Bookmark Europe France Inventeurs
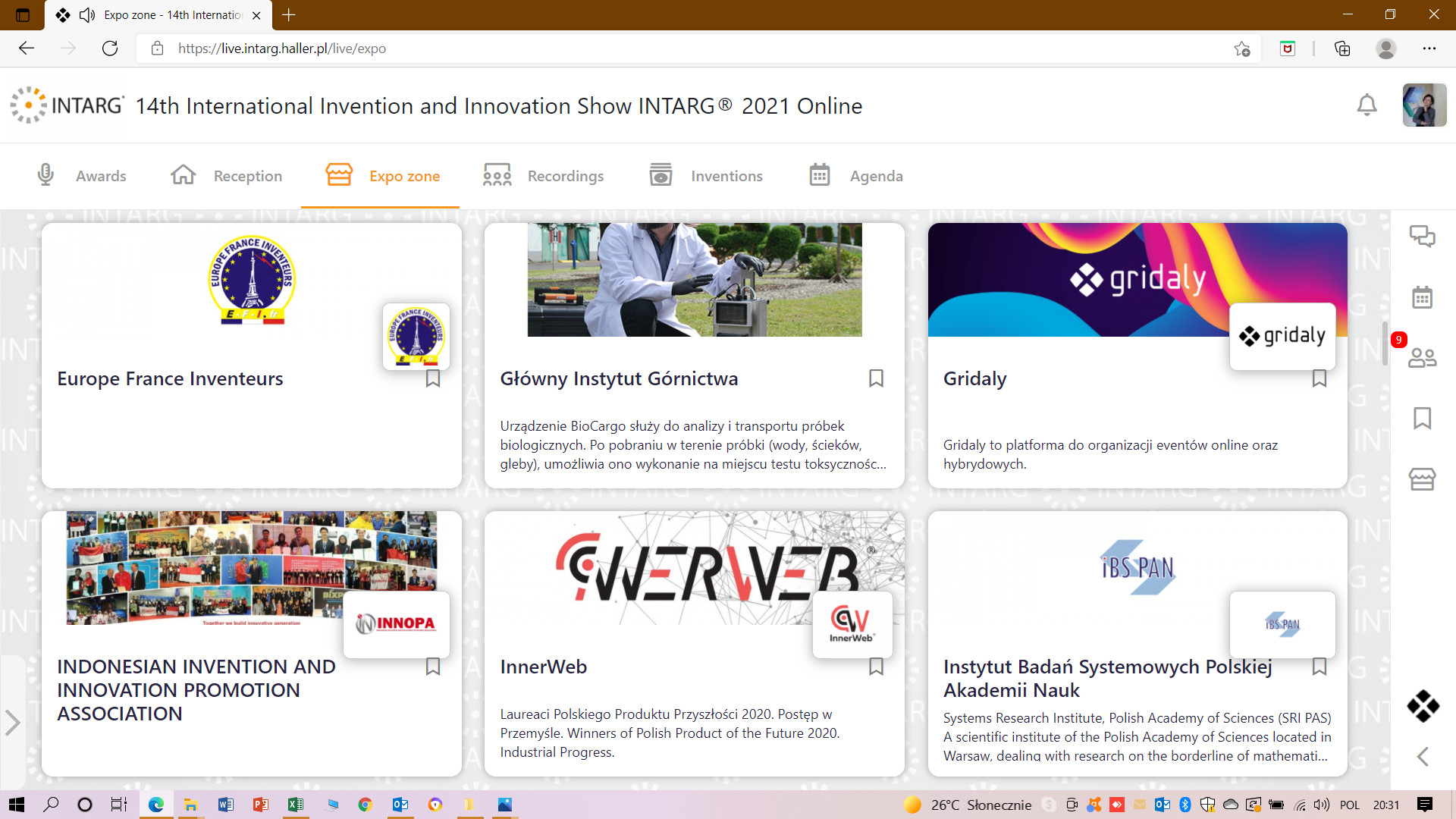Viewport: 1456px width, 819px height. coord(433,378)
